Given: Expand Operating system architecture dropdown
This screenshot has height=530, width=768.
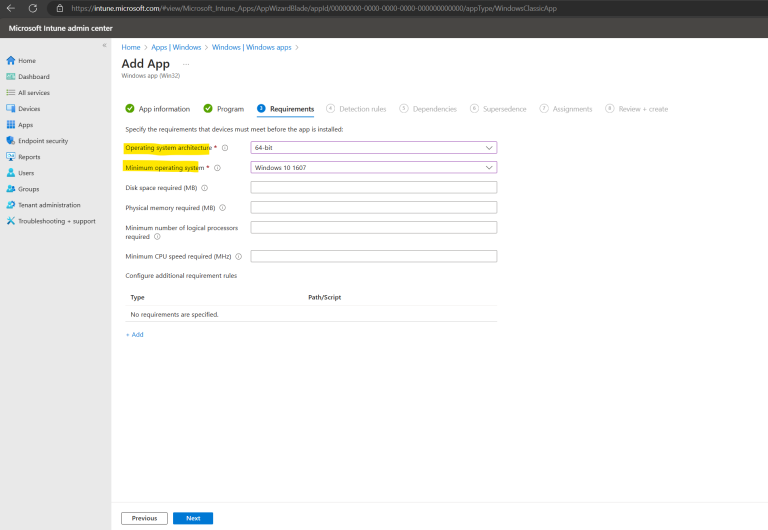Looking at the screenshot, I should coord(373,147).
